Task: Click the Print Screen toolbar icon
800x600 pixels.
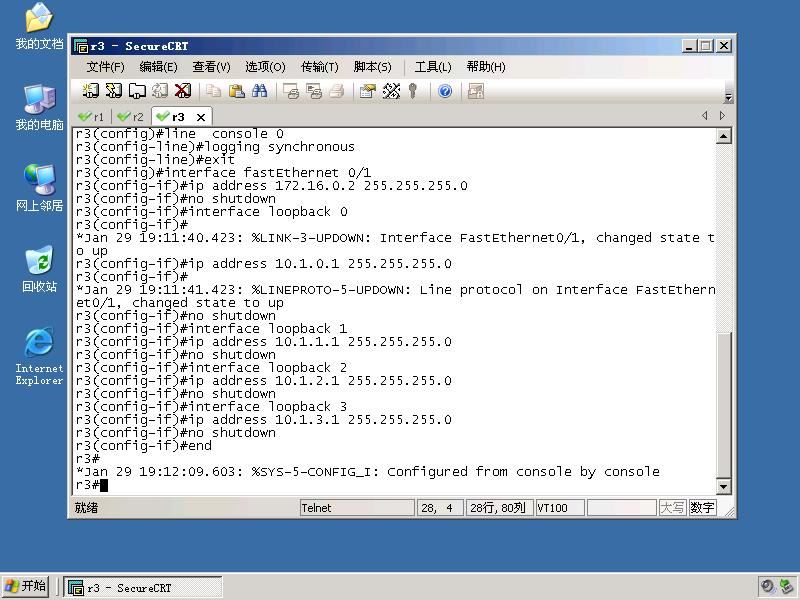Action: [290, 91]
